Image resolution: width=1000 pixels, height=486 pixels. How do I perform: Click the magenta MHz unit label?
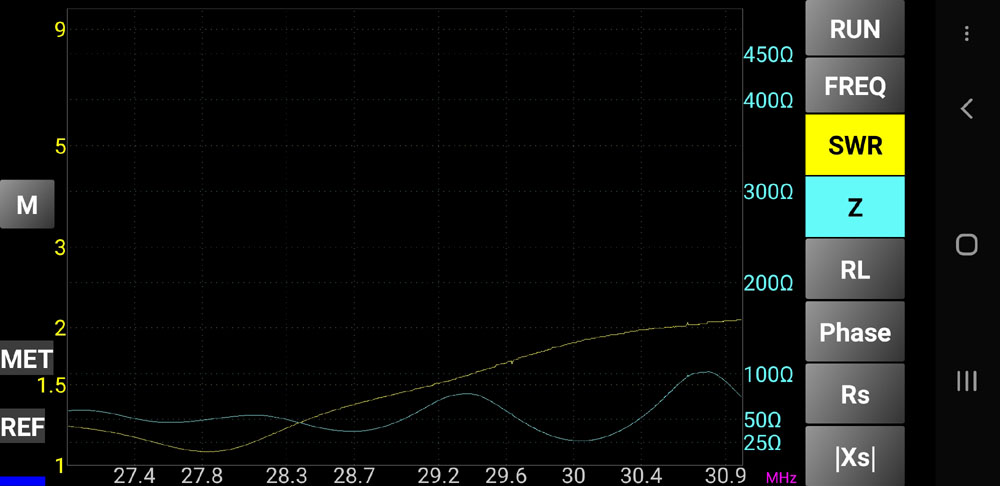[781, 478]
